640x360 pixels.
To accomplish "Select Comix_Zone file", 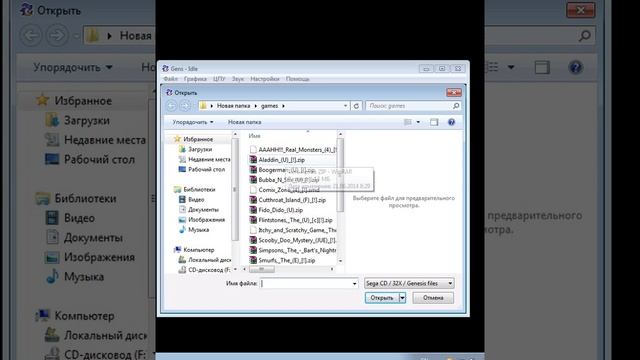I will click(284, 190).
